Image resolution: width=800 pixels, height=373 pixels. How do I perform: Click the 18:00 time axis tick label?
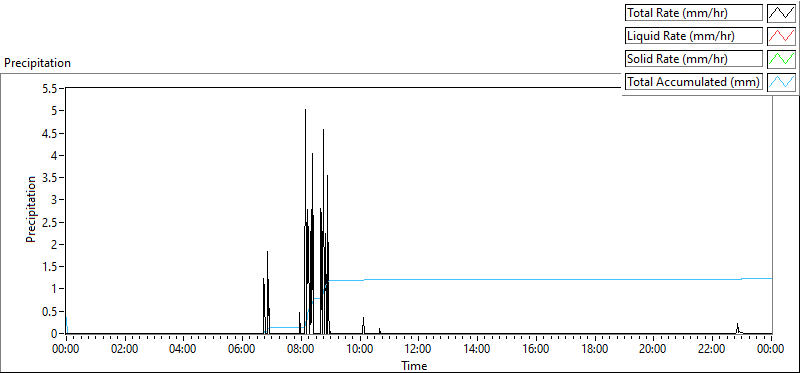(x=595, y=350)
